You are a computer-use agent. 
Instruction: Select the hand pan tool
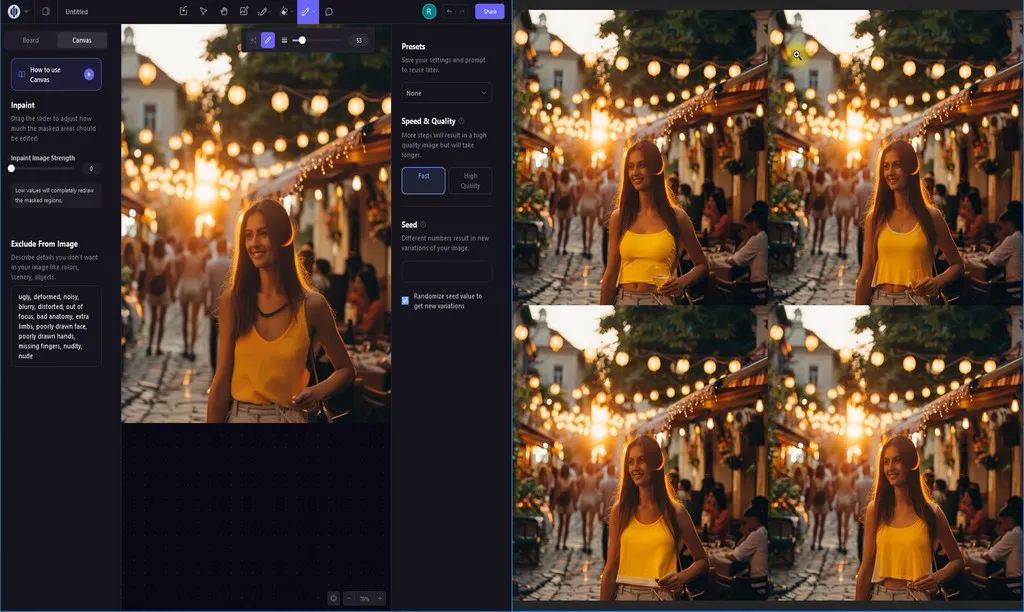point(224,12)
